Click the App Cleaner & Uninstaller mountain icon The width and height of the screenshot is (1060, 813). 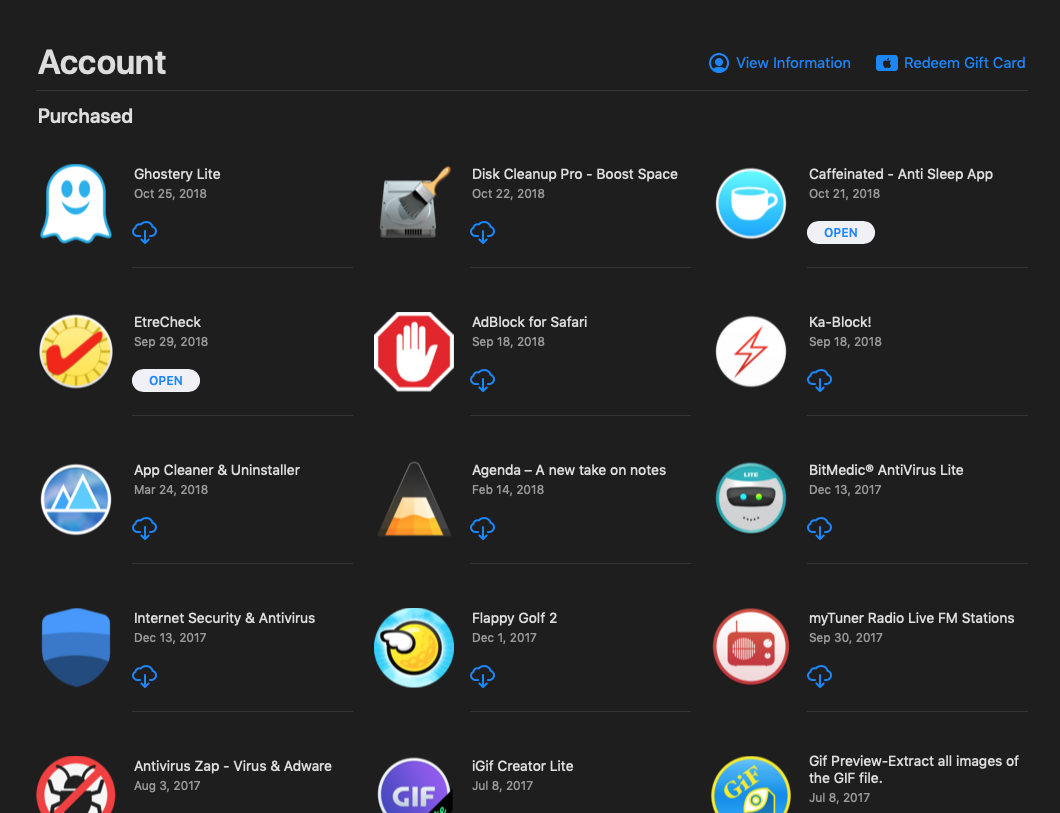[x=76, y=499]
